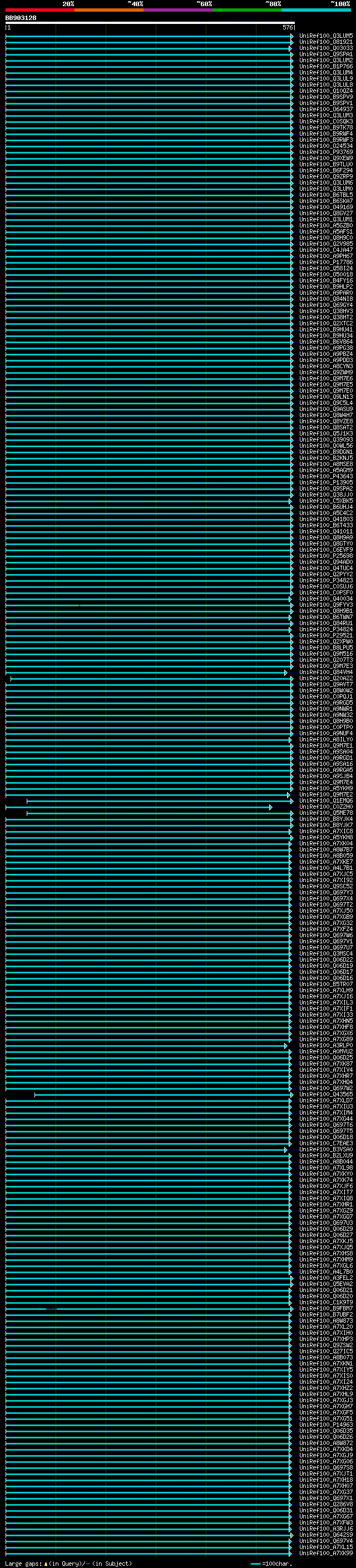This screenshot has width=356, height=1568.
Task: Select hit UniRef100_Q20A22
Action: pos(325,678)
